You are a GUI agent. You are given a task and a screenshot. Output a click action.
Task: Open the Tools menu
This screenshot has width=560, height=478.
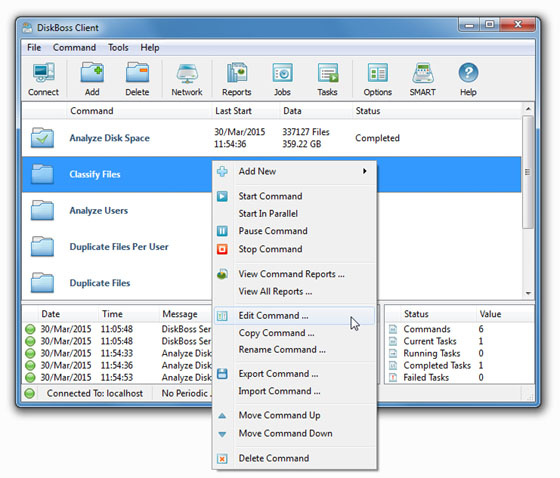pyautogui.click(x=118, y=48)
